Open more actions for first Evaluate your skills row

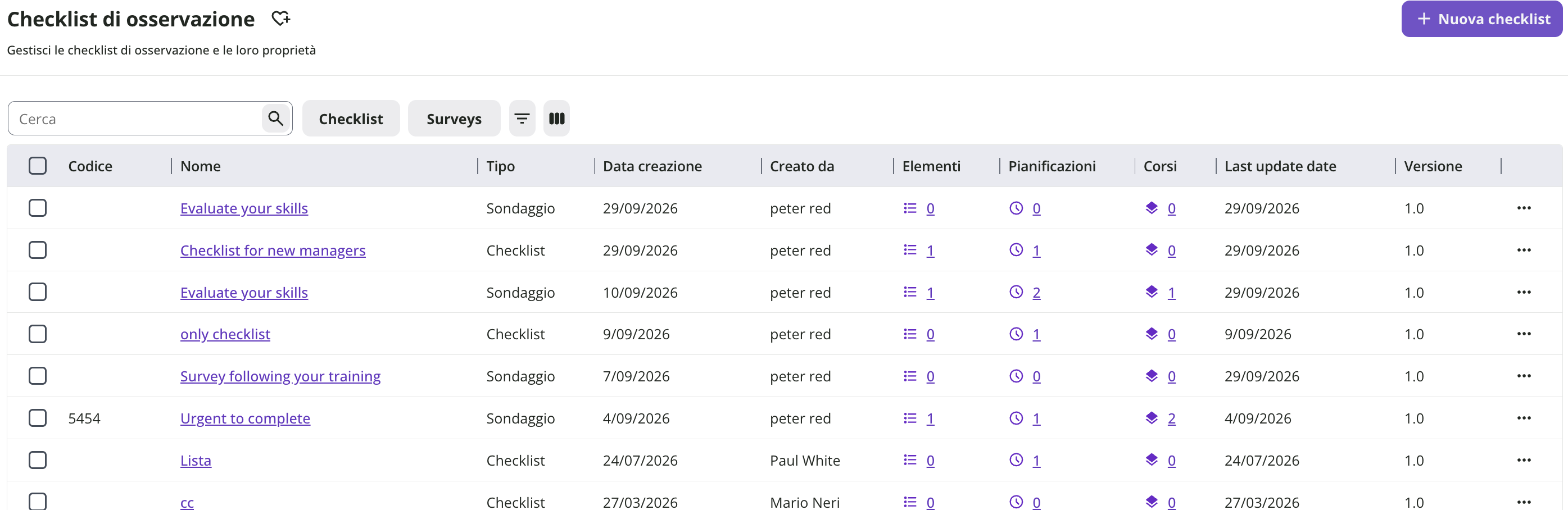point(1524,208)
